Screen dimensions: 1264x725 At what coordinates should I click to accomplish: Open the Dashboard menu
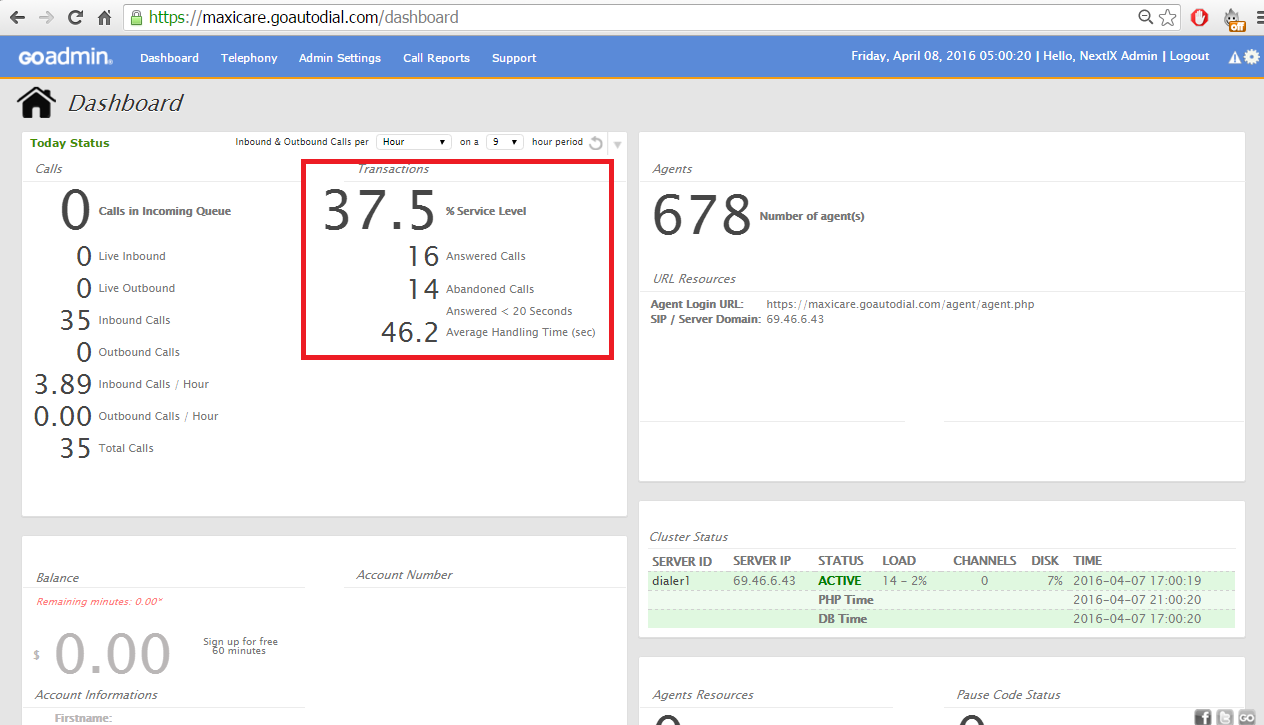[169, 58]
